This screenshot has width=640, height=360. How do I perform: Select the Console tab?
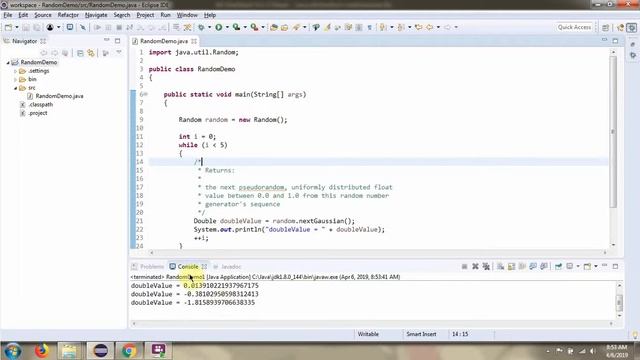click(x=188, y=267)
